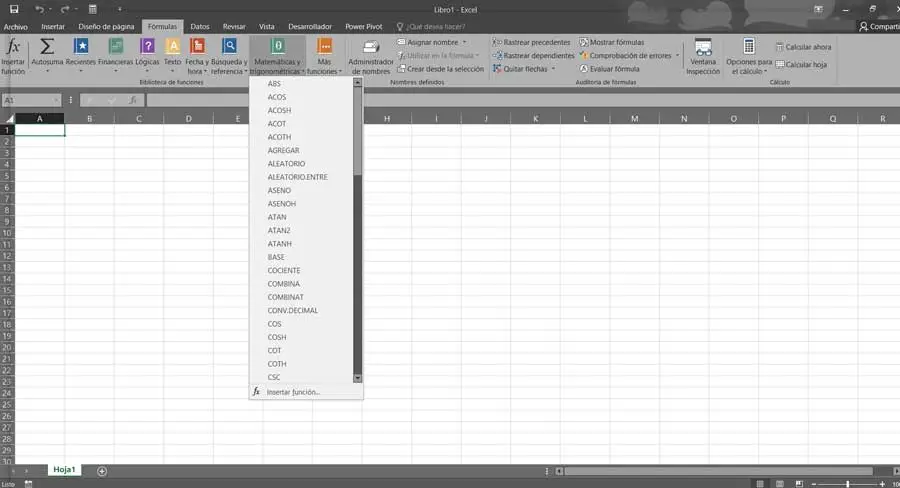Click the Select All corner triangle
This screenshot has width=900, height=488.
[8, 118]
